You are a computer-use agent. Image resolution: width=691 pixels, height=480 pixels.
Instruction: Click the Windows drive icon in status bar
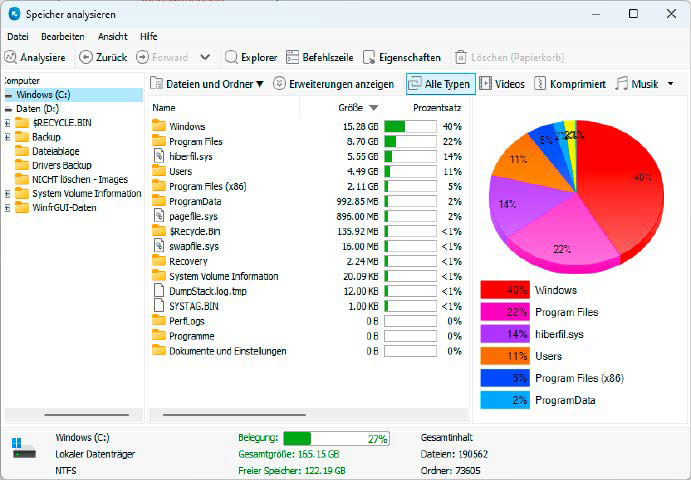coord(24,448)
